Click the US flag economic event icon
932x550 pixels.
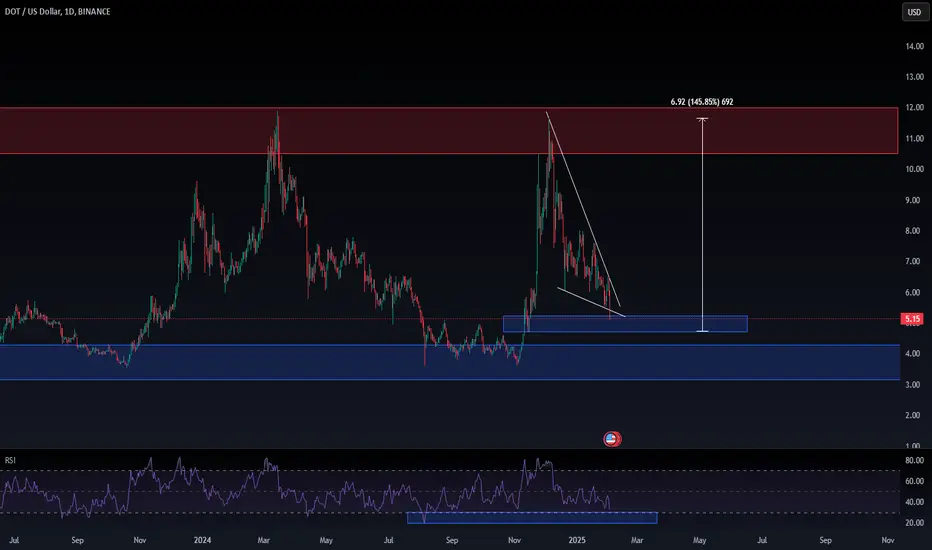pyautogui.click(x=612, y=439)
